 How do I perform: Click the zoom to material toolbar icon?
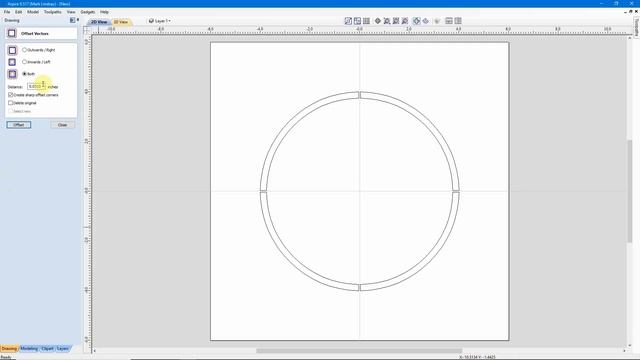(x=396, y=21)
